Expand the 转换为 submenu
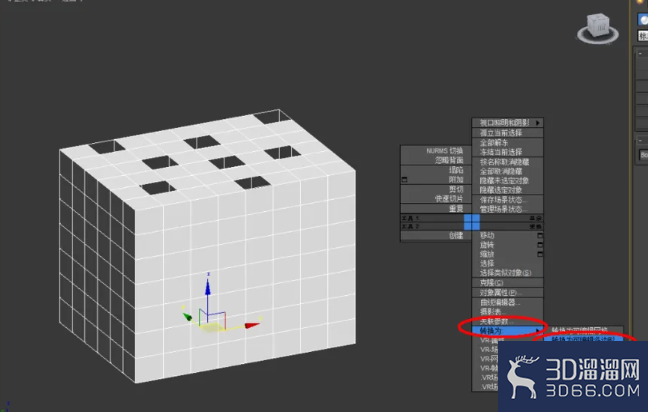 click(507, 331)
